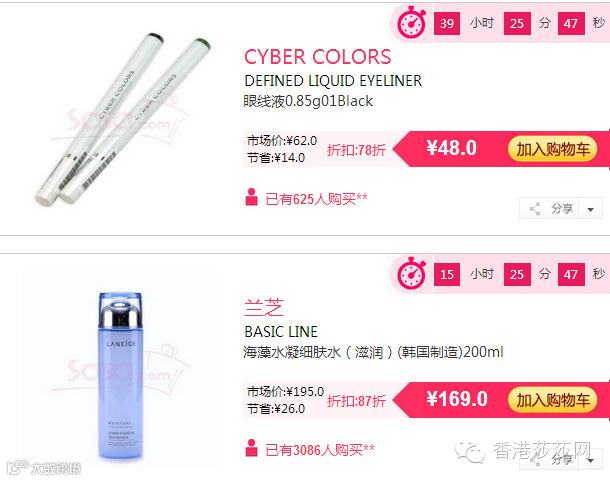Click buyer person icon beside 625 purchases
610x481 pixels.
[251, 197]
